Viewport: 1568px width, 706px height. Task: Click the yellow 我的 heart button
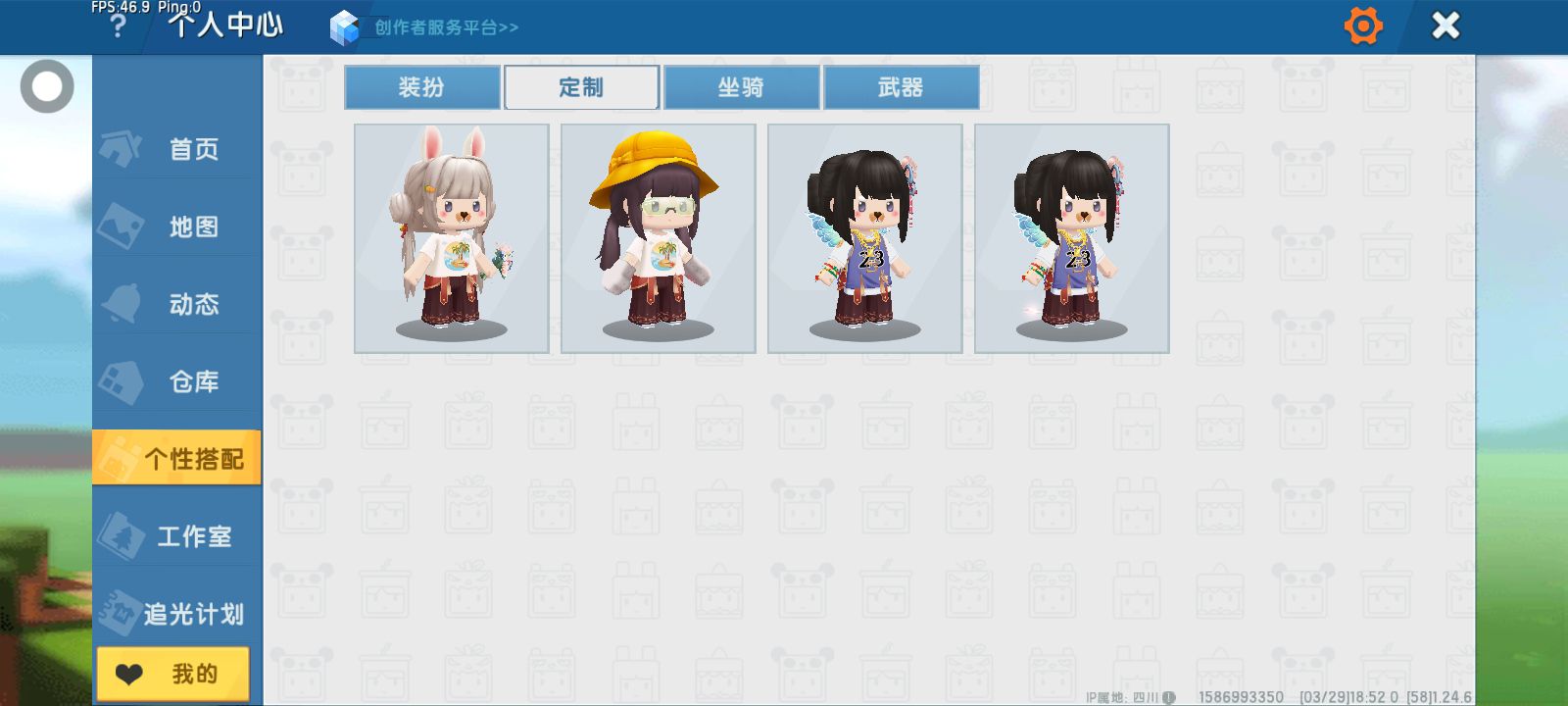click(173, 674)
